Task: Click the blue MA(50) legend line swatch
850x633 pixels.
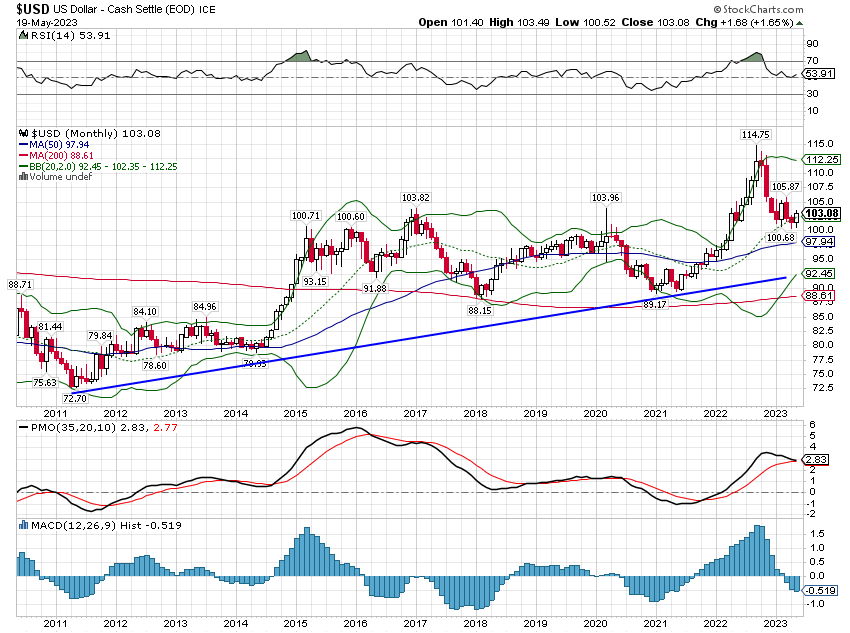Action: 23,145
